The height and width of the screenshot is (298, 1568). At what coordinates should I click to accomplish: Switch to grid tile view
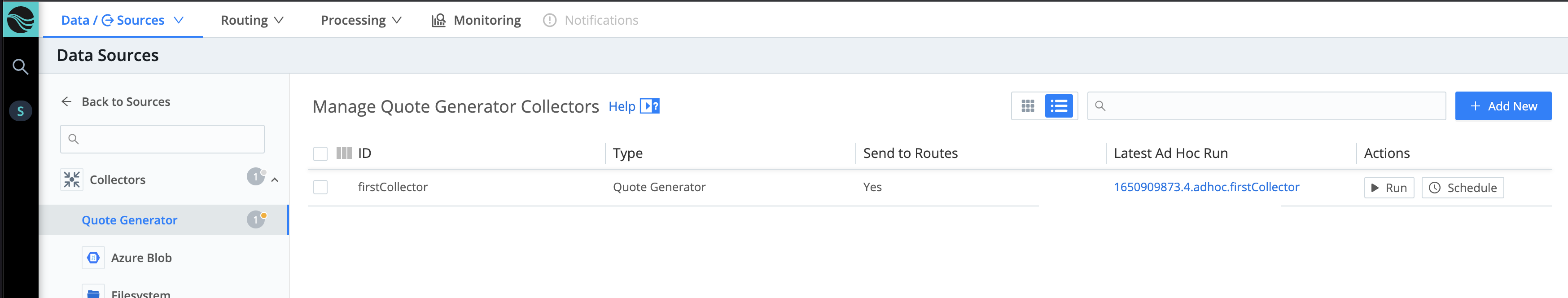[1028, 106]
